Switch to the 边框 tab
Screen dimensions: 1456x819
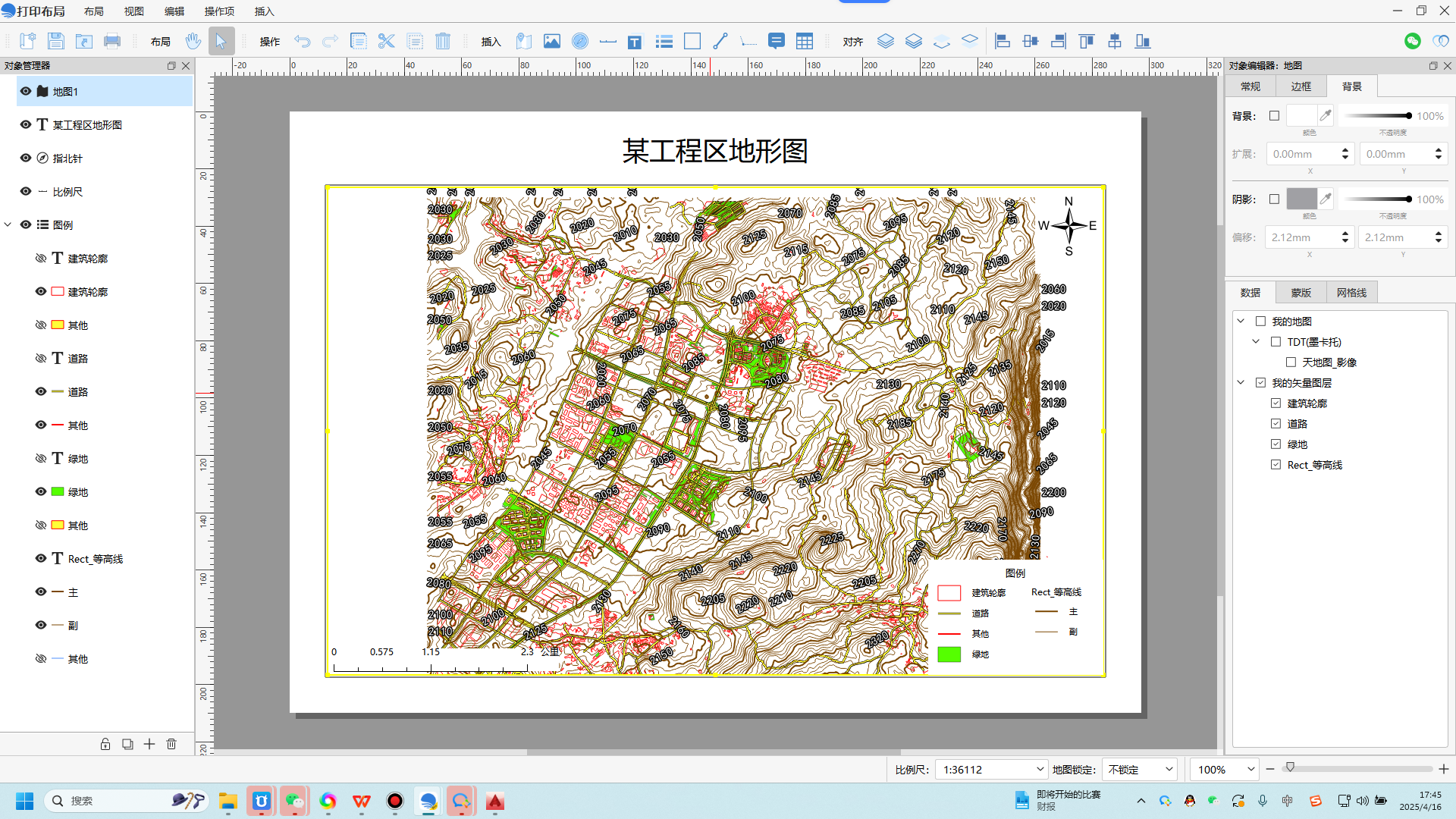(x=1301, y=86)
